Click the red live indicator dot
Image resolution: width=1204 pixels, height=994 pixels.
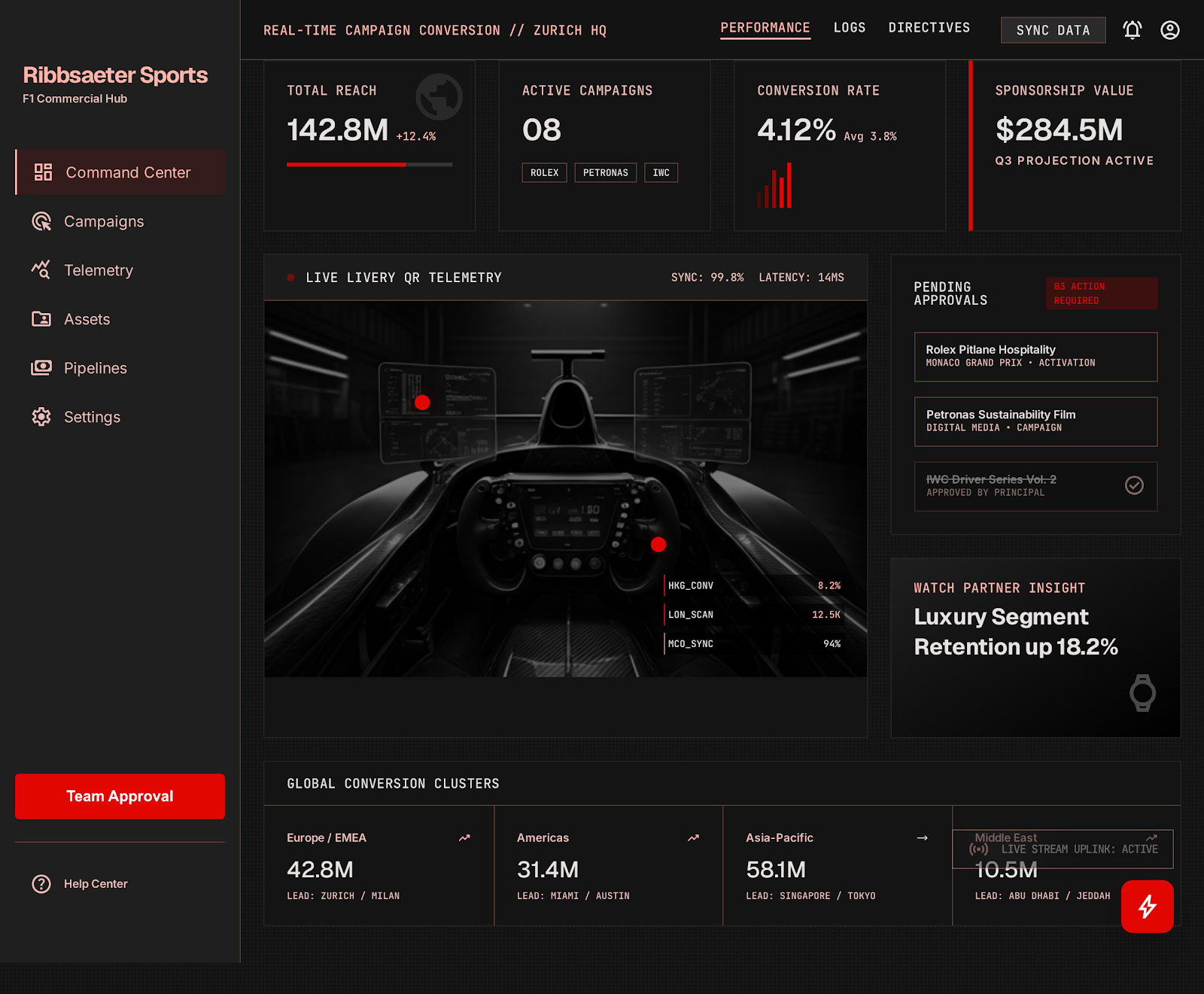tap(290, 278)
